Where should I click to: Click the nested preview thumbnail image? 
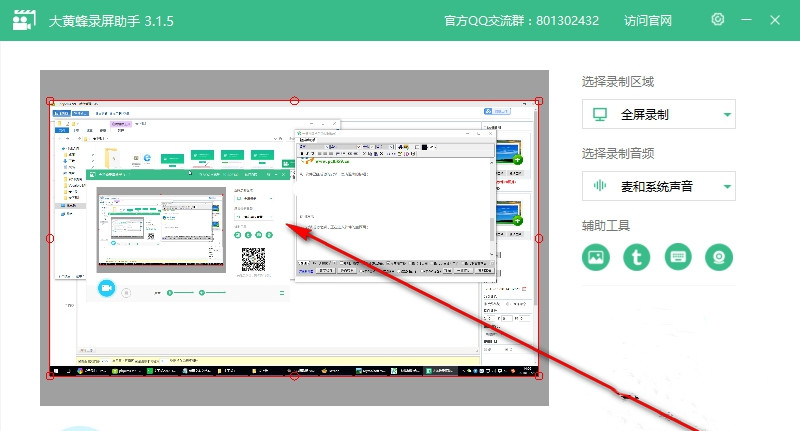[161, 230]
